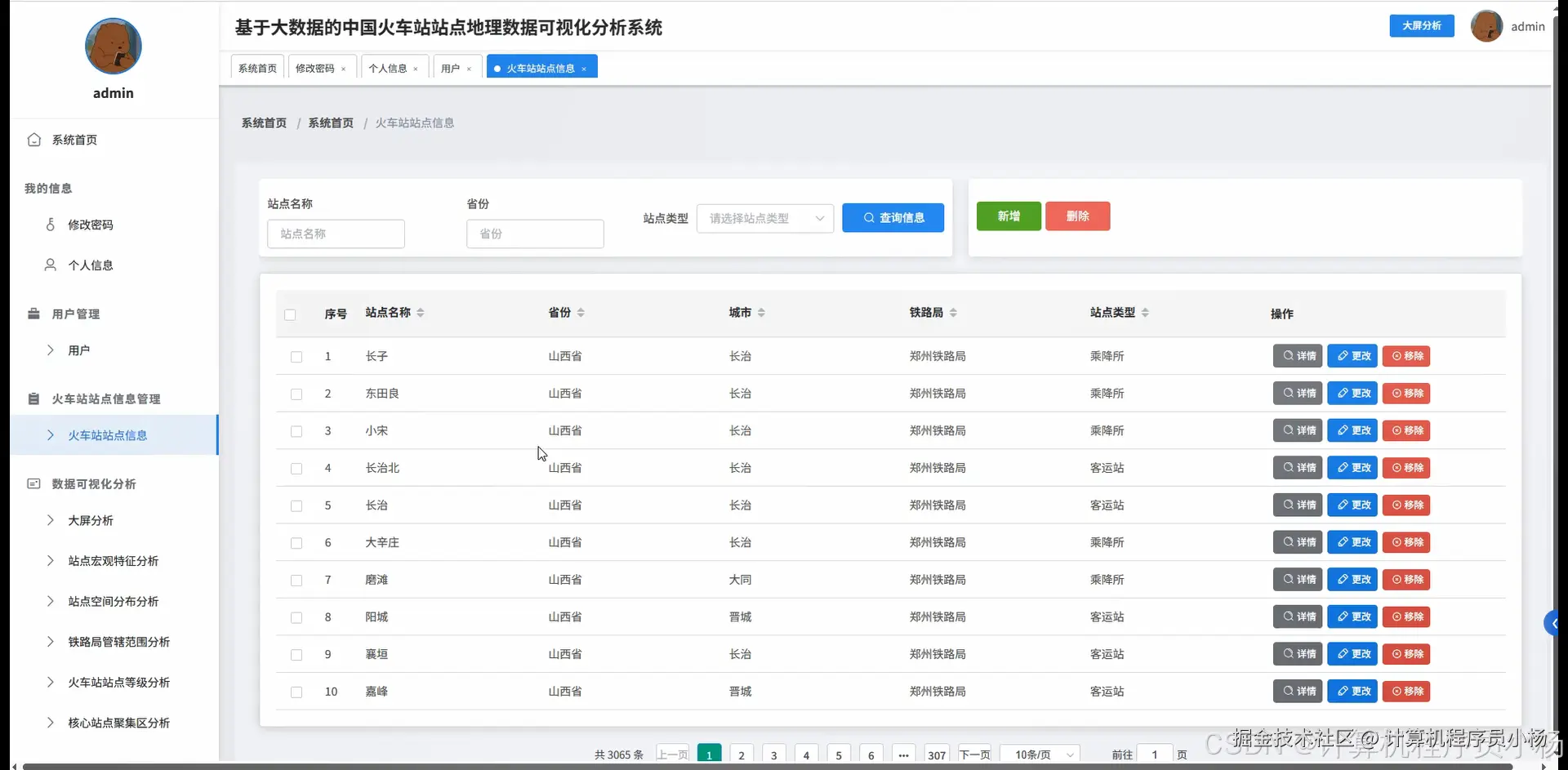Select 个人信息 in the sidebar menu

click(x=114, y=265)
